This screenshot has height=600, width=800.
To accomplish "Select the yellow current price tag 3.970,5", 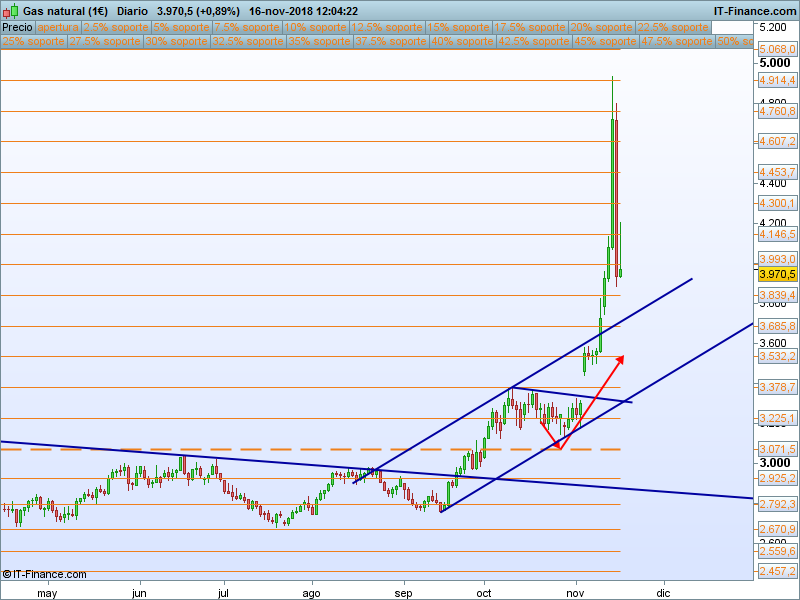I will [x=777, y=274].
